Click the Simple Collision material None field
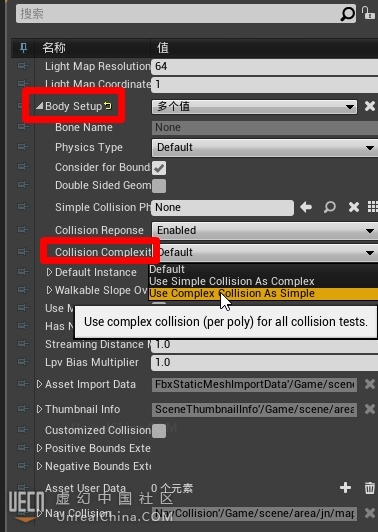This screenshot has width=378, height=532. 223,207
